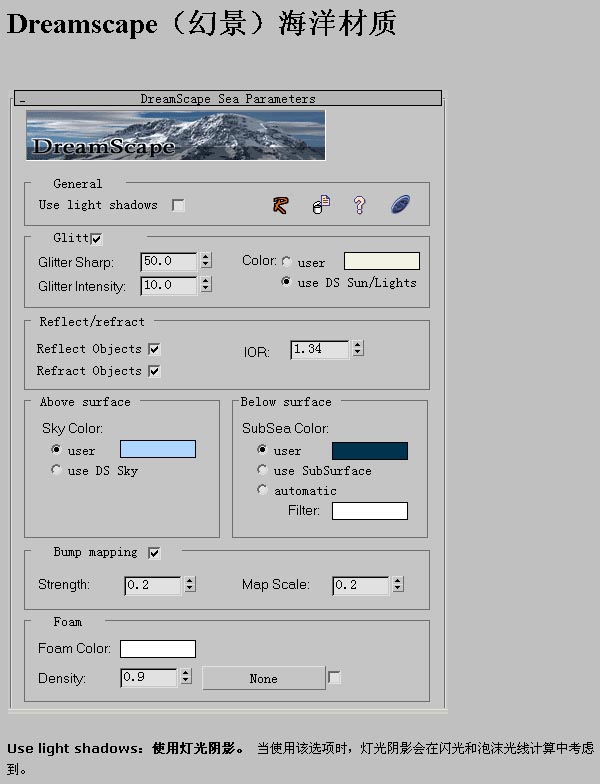This screenshot has width=600, height=784.
Task: Toggle Reflect Objects checkbox
Action: [x=154, y=349]
